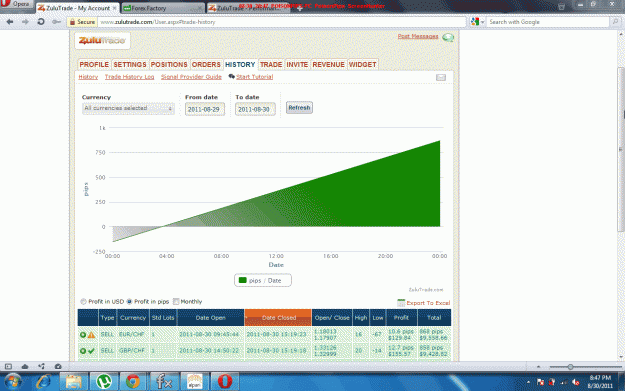Sort by the Date Open column header
Viewport: 625px width, 391px height.
coord(210,318)
